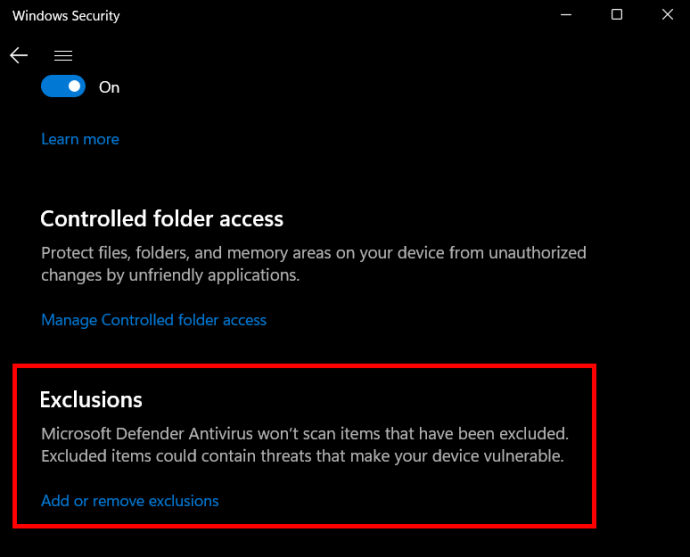Click the 'changes by unfriendly applications' line
The width and height of the screenshot is (690, 557).
click(170, 275)
